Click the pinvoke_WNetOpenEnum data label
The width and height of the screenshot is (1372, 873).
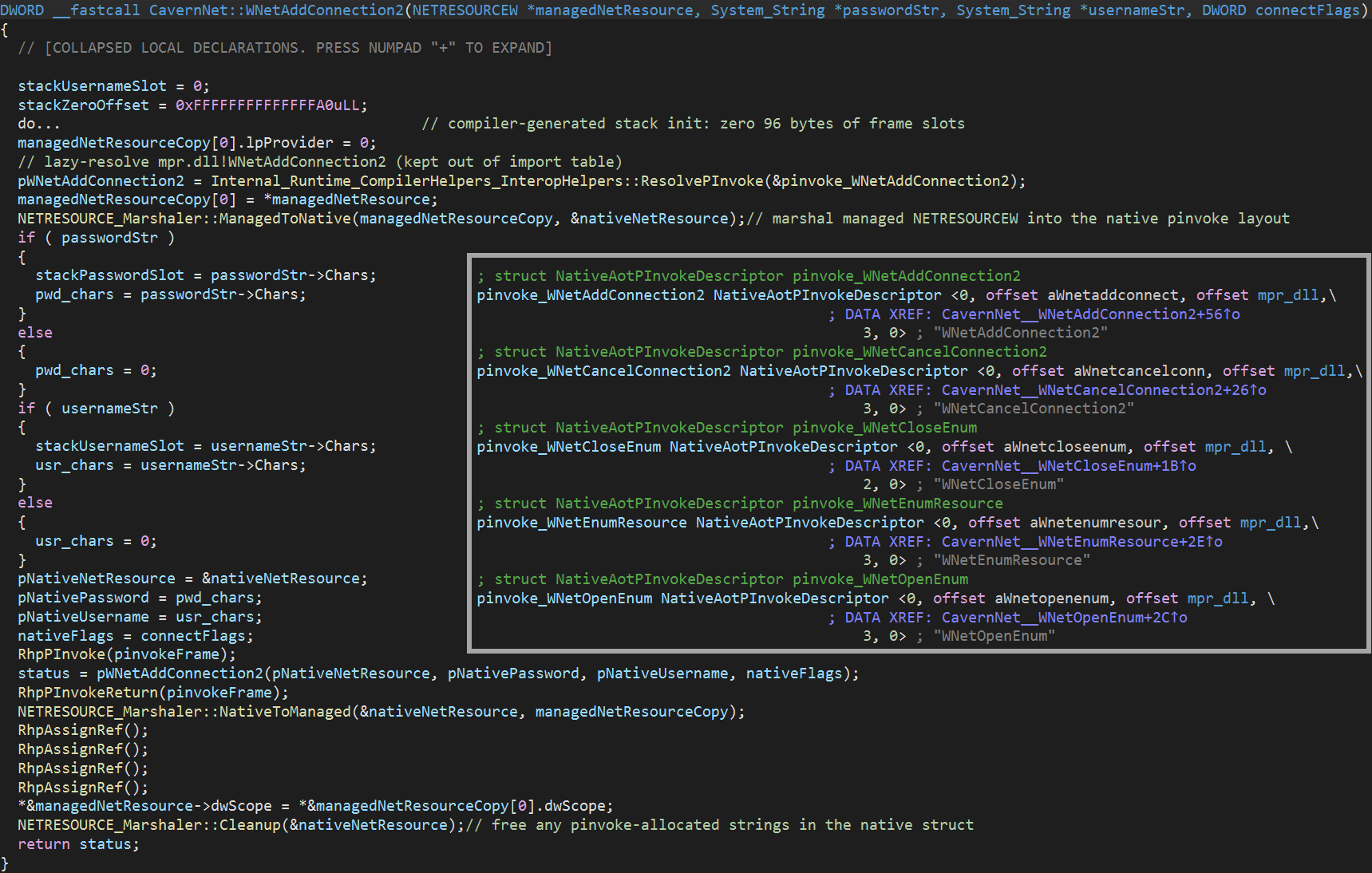click(x=564, y=598)
